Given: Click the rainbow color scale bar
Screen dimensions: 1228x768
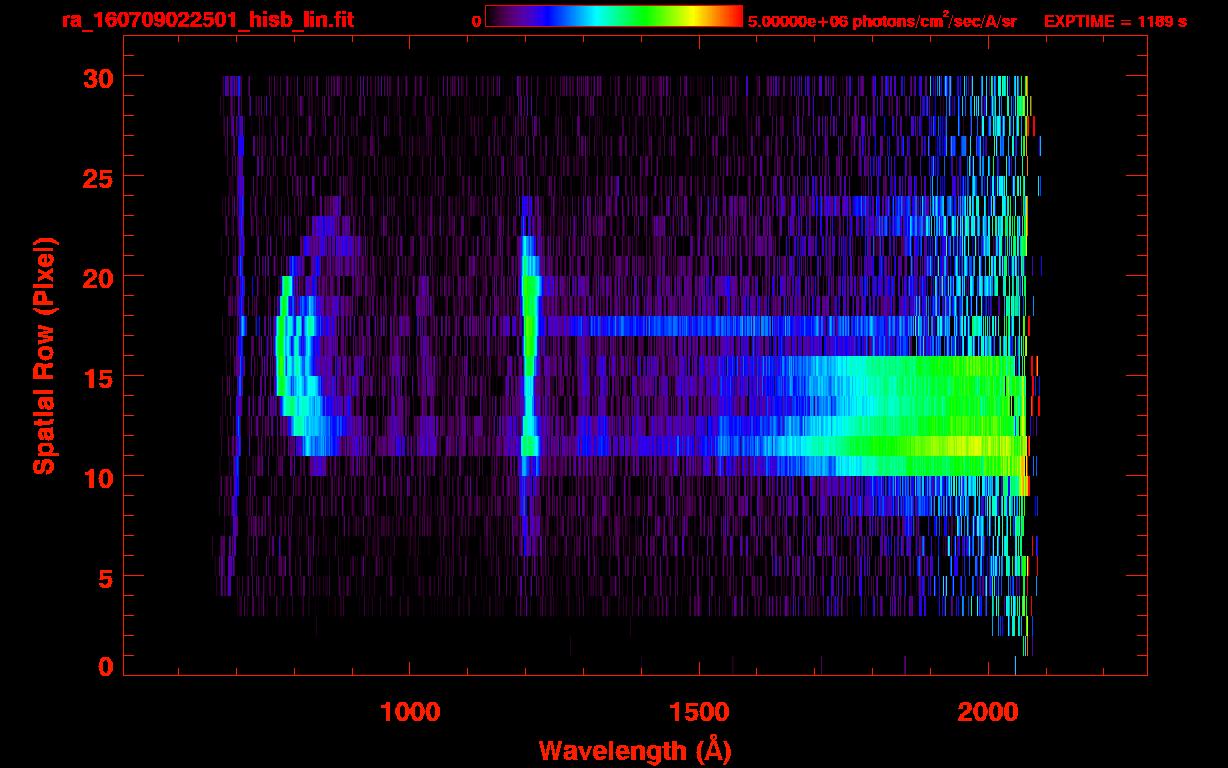Looking at the screenshot, I should [613, 16].
